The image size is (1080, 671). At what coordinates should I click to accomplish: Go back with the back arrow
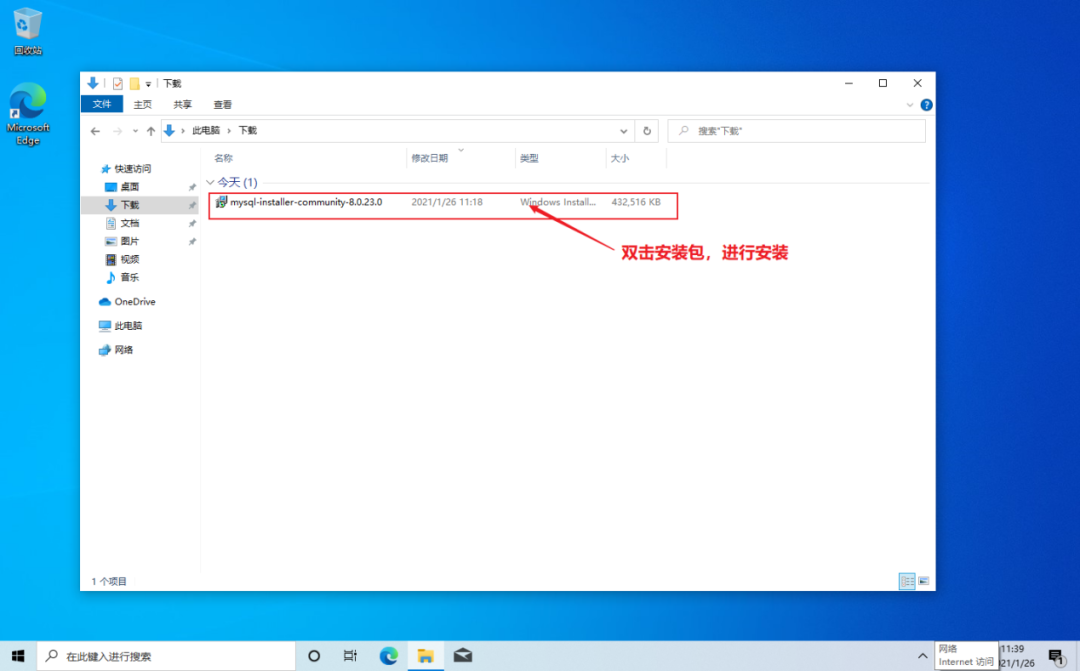[95, 131]
